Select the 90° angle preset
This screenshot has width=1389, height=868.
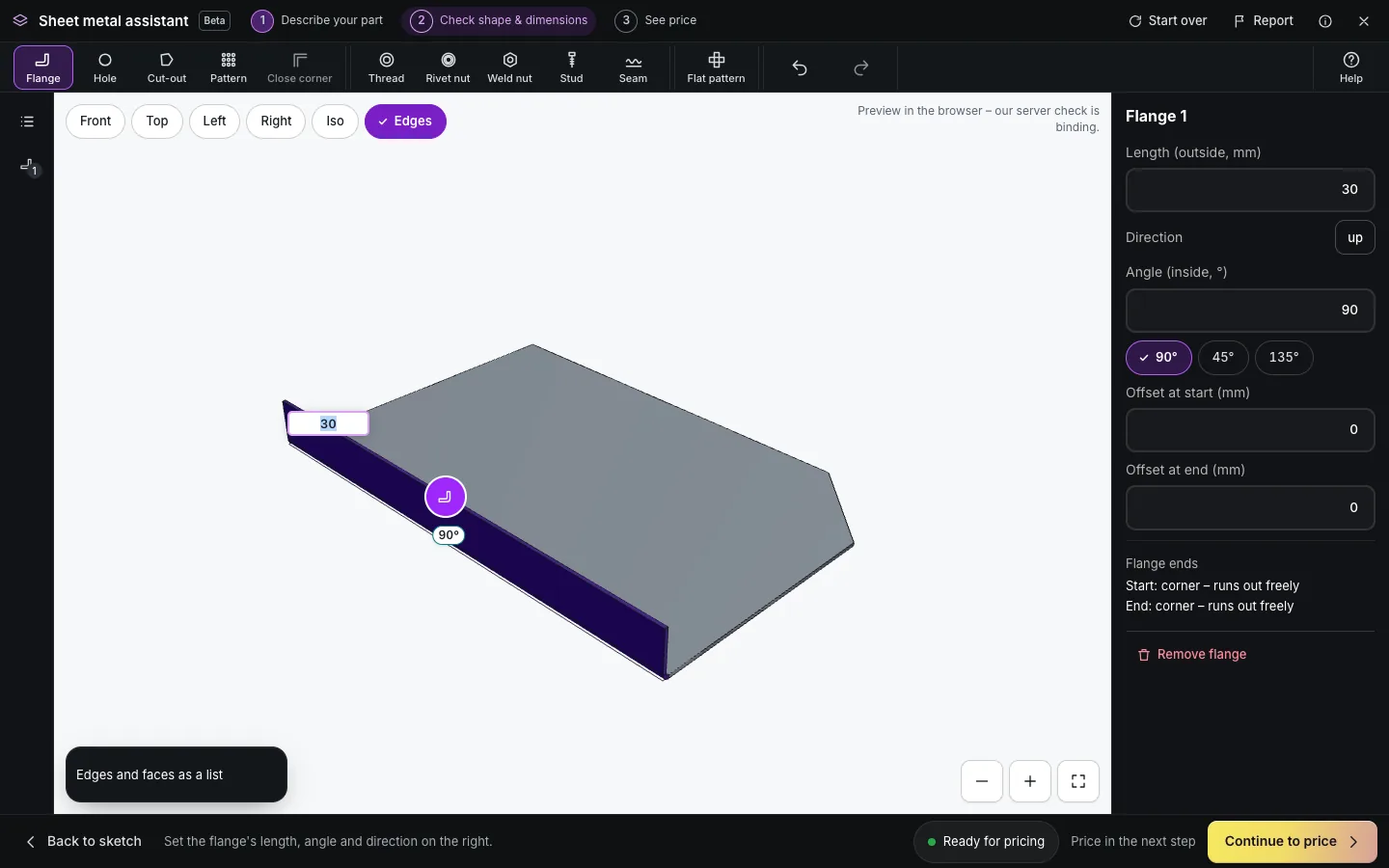1158,358
